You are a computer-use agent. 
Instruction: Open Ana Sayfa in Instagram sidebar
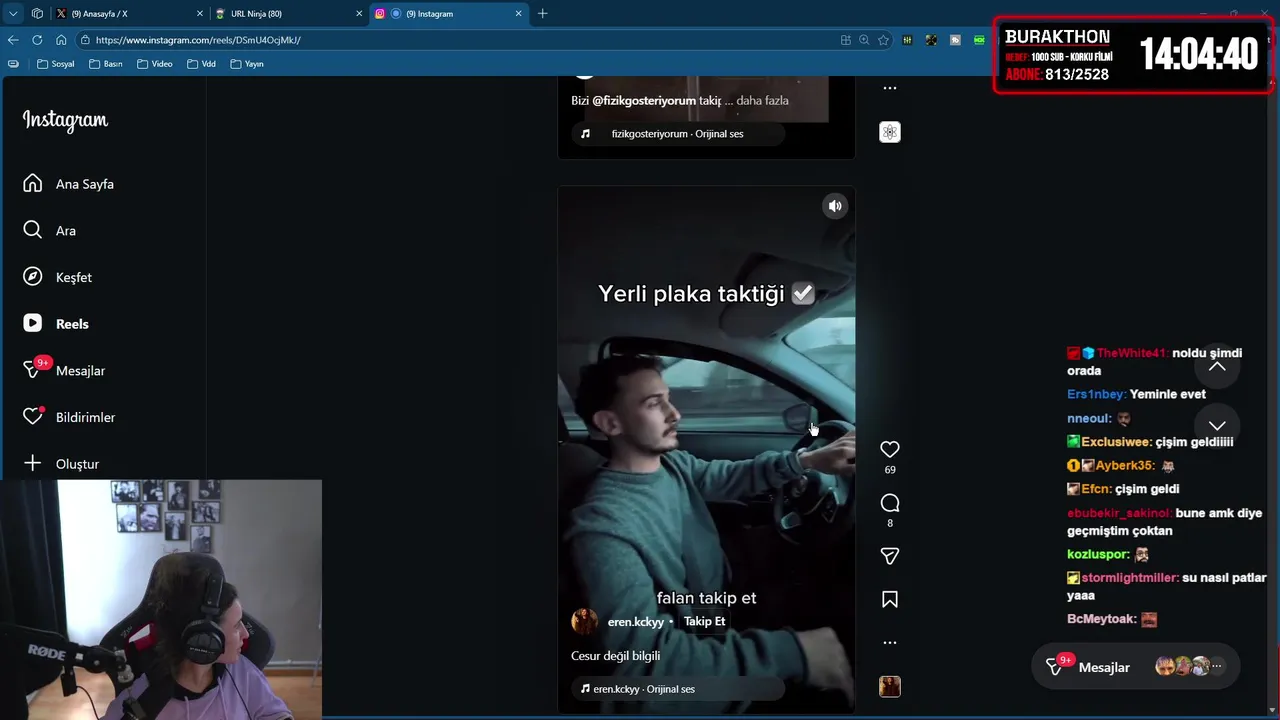point(68,184)
